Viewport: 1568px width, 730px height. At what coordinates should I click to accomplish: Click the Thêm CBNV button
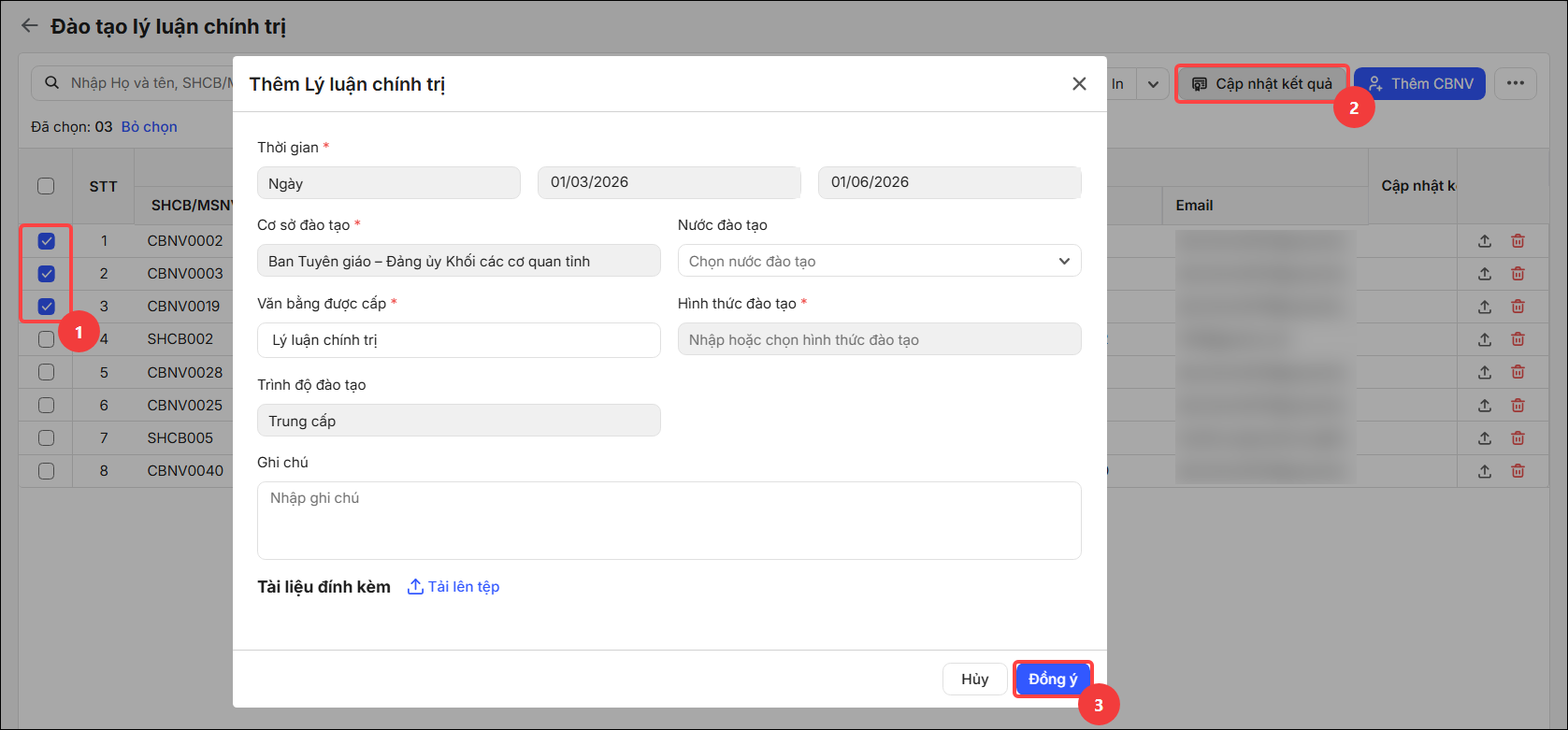point(1419,83)
